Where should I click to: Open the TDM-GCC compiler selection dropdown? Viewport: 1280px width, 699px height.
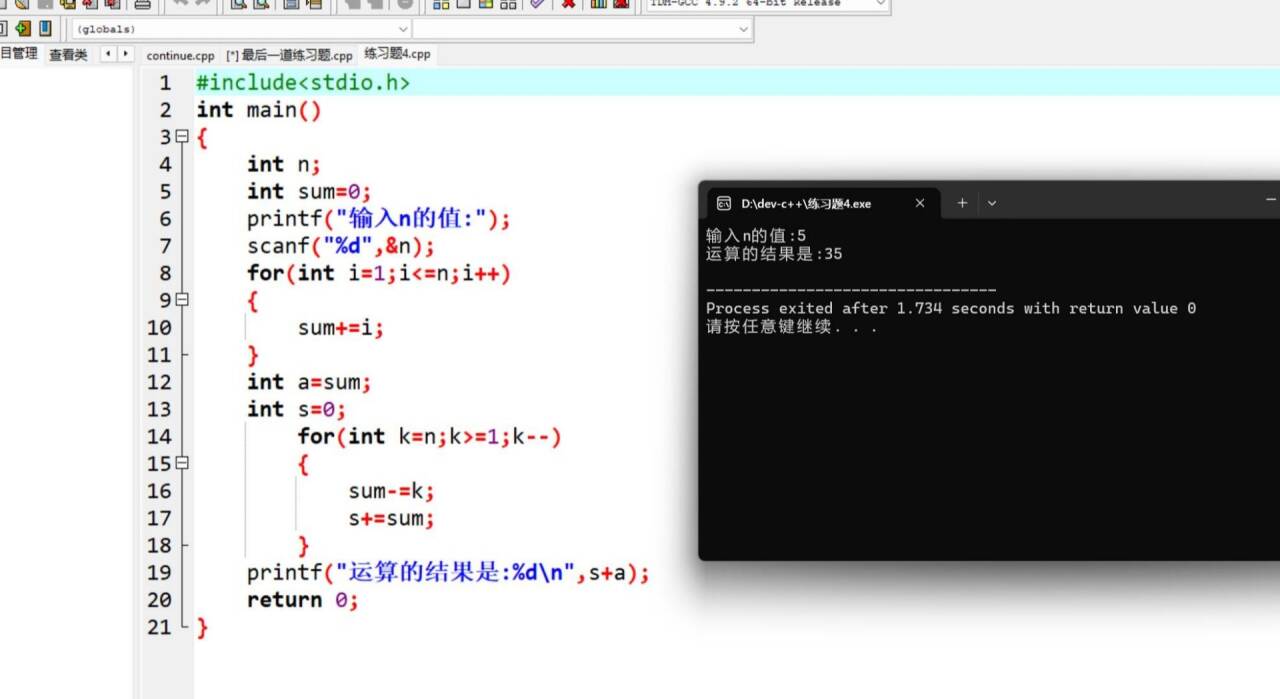pos(767,4)
